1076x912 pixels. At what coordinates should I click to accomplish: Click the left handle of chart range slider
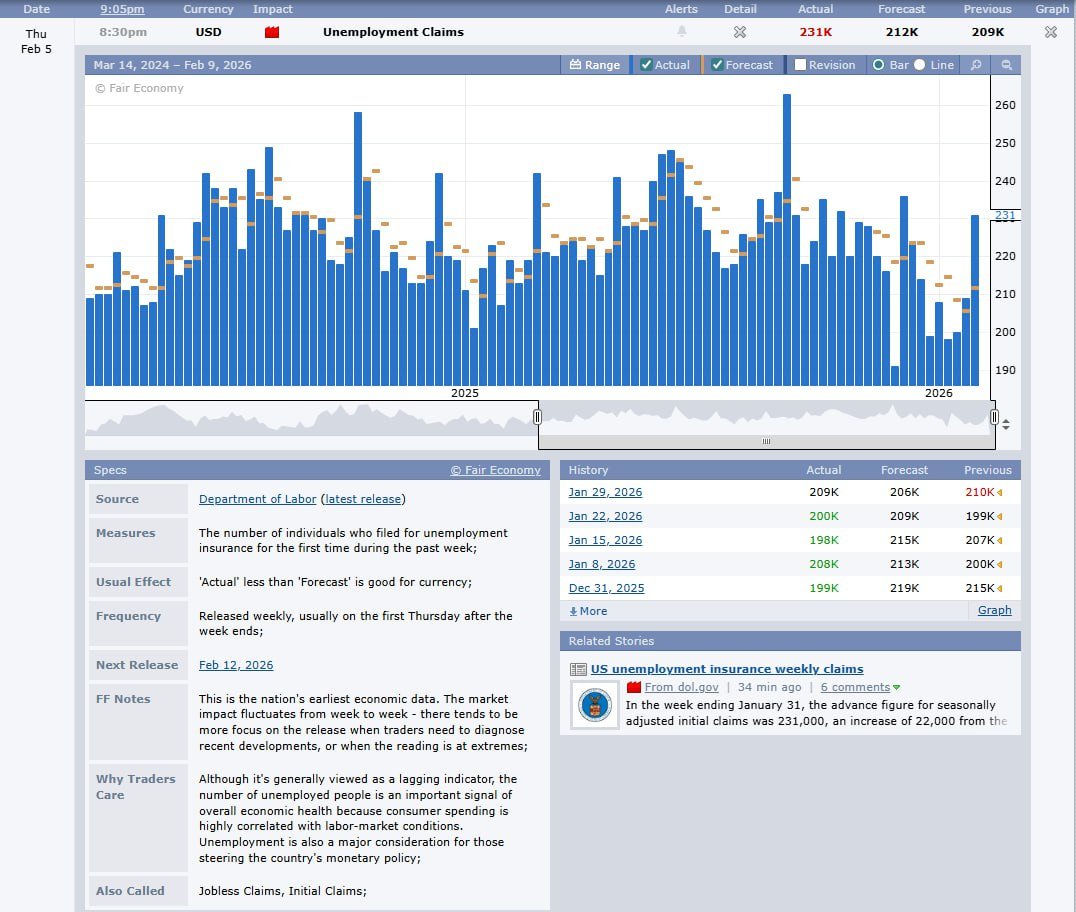point(537,417)
